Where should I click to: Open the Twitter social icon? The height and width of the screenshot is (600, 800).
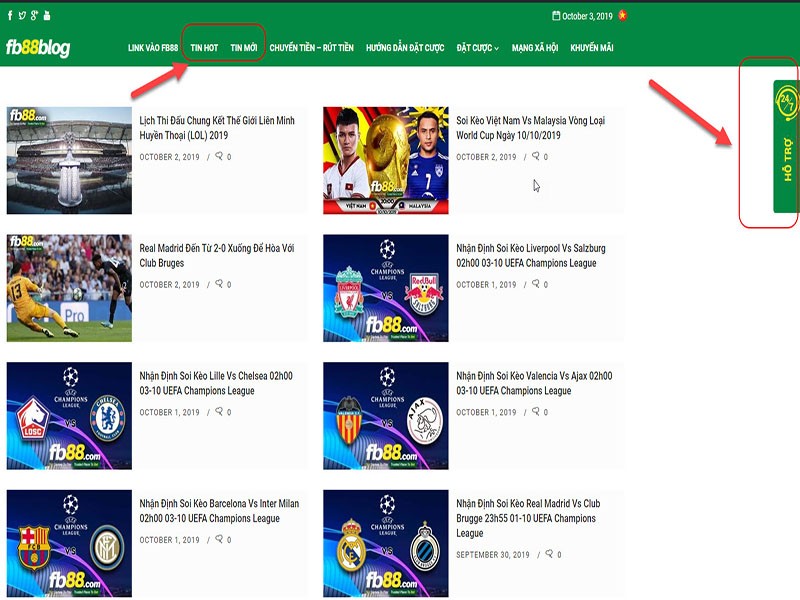click(22, 15)
